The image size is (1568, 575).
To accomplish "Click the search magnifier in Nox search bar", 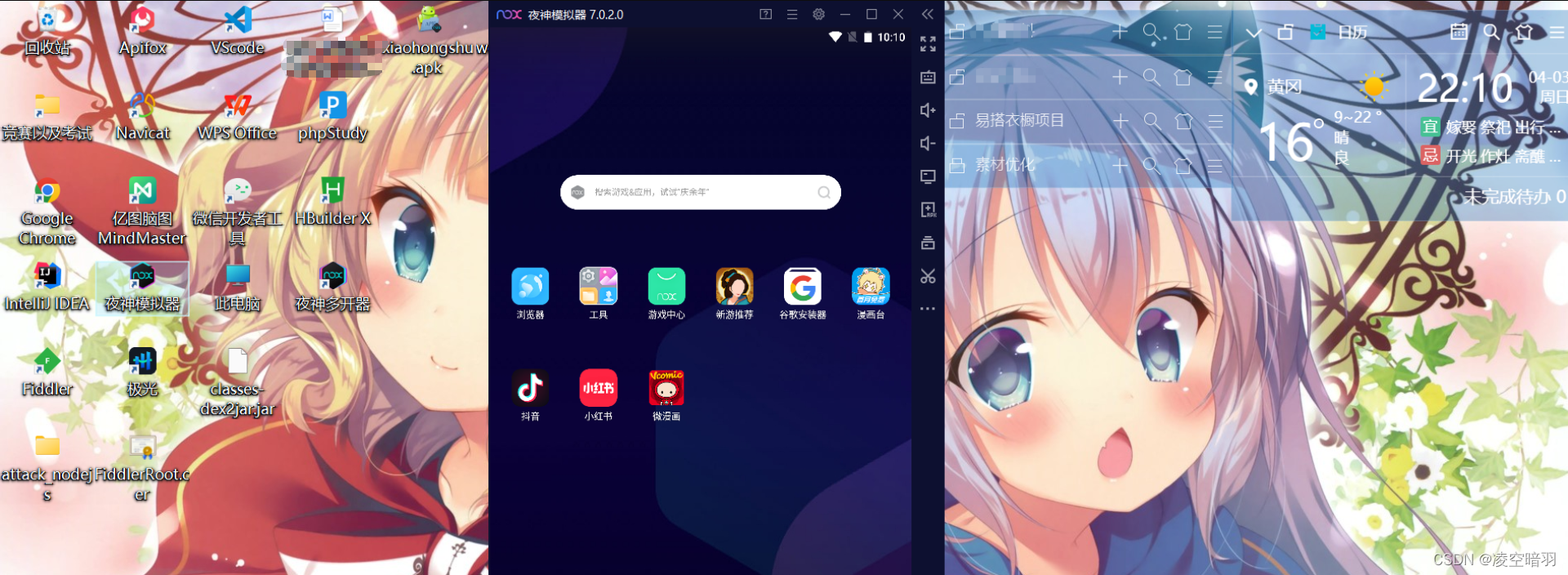I will pyautogui.click(x=824, y=193).
